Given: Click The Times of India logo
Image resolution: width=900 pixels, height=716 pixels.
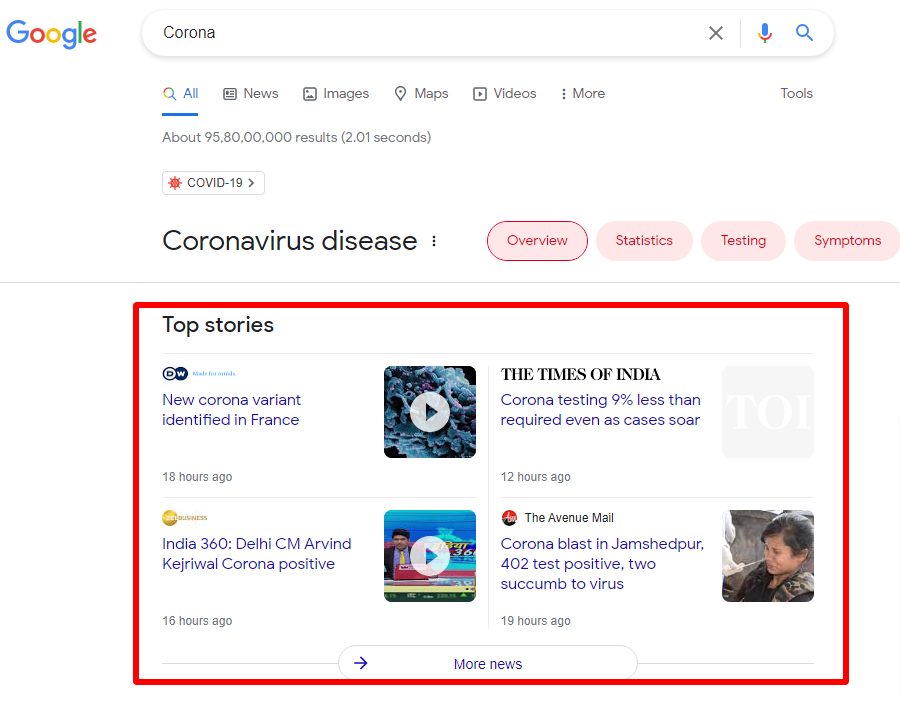Looking at the screenshot, I should [580, 374].
